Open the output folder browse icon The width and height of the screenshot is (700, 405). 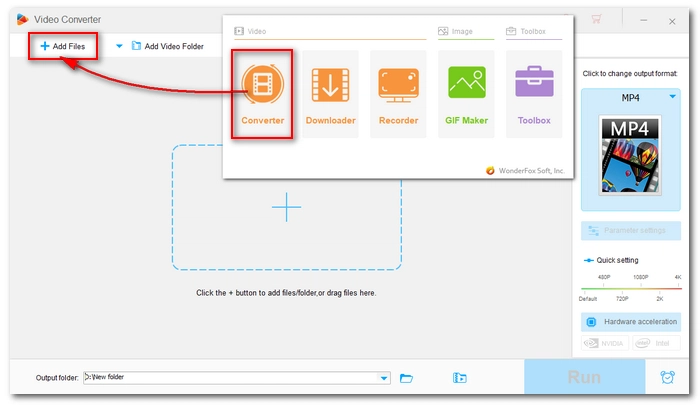click(x=406, y=378)
